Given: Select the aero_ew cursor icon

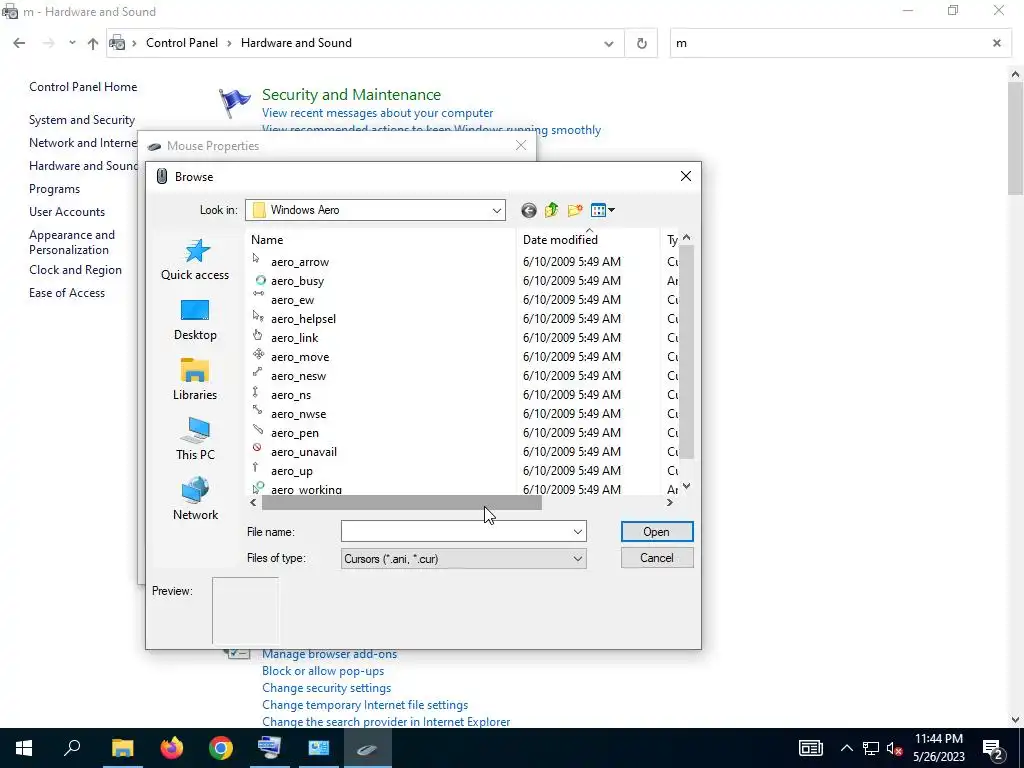Looking at the screenshot, I should click(259, 294).
